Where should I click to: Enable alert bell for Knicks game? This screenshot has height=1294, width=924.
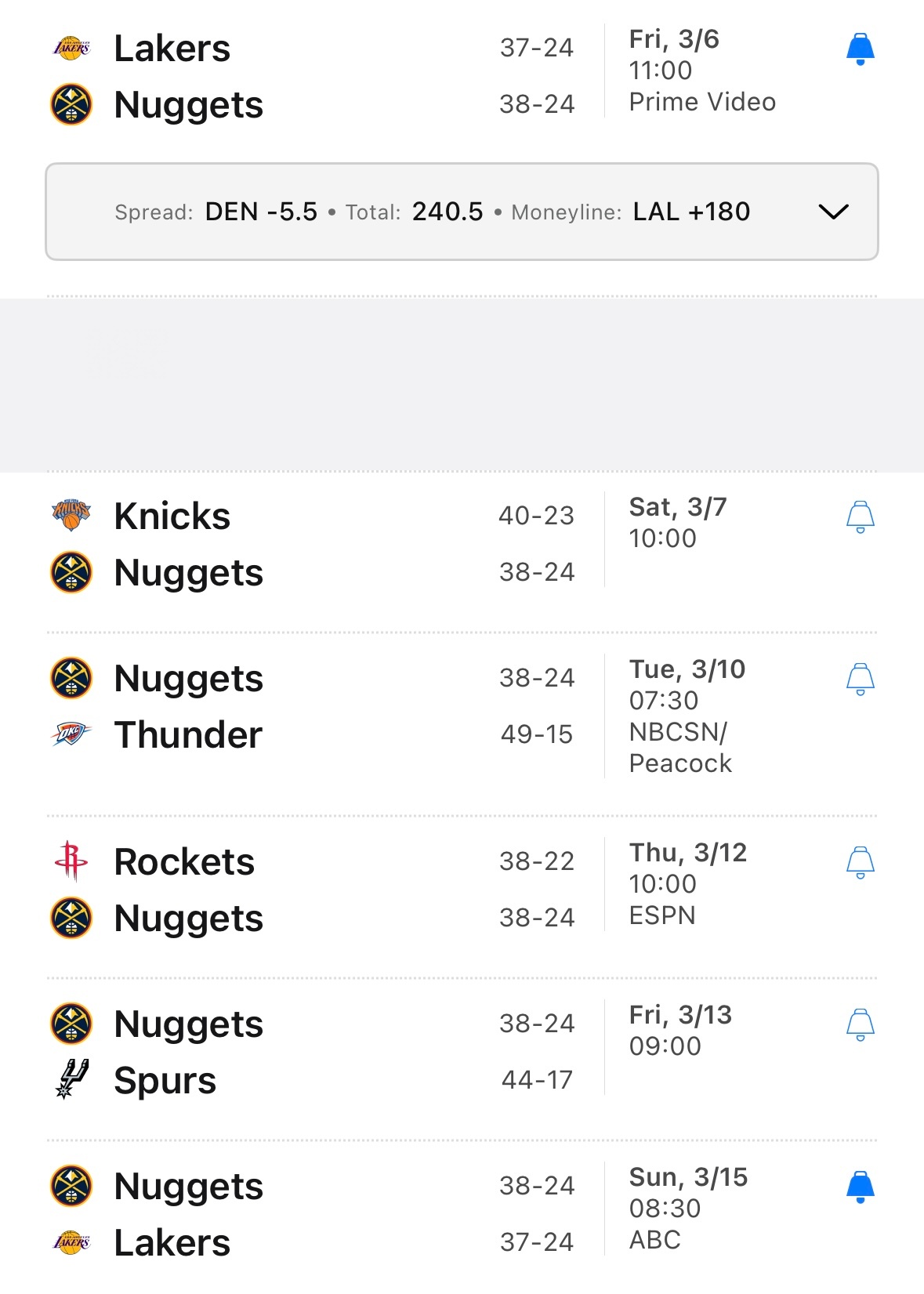click(x=860, y=517)
